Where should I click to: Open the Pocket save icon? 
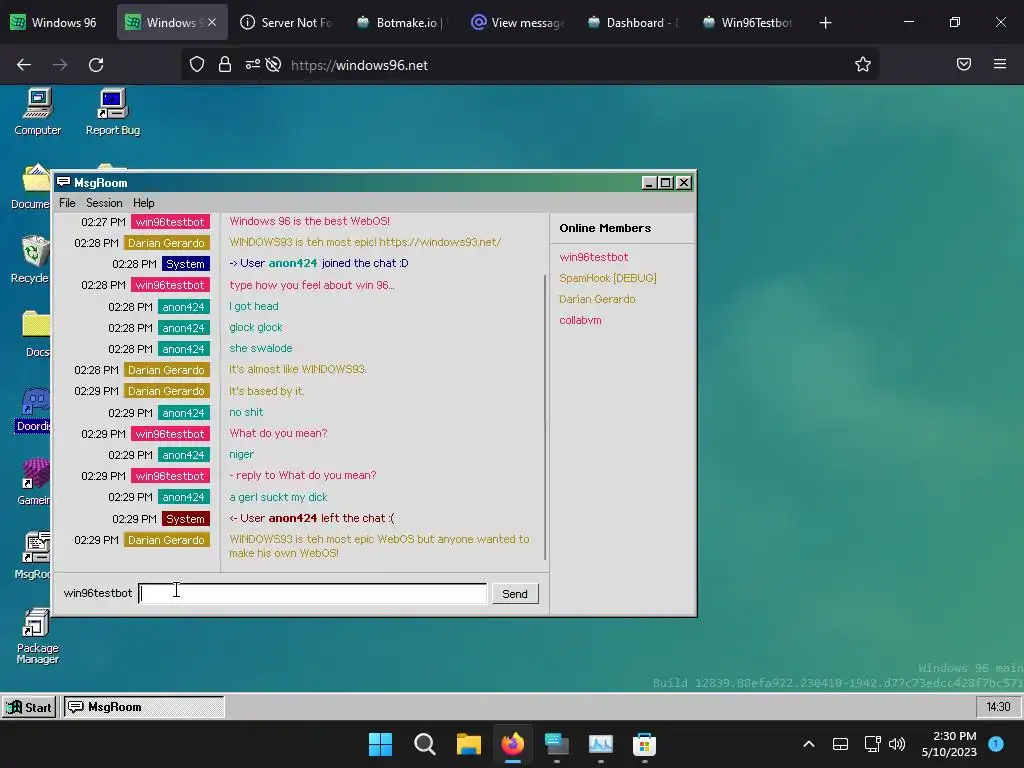[964, 64]
